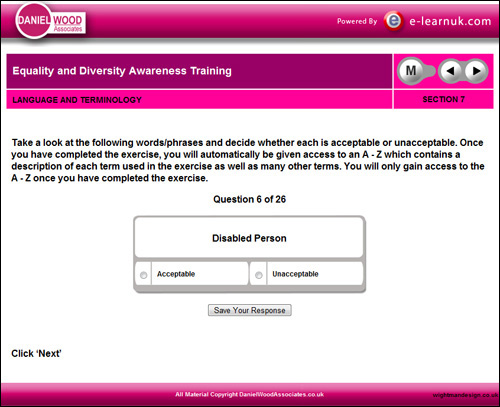Screen dimensions: 500x407
Task: Click Equality and Diversity Awareness Training title
Action: point(122,71)
